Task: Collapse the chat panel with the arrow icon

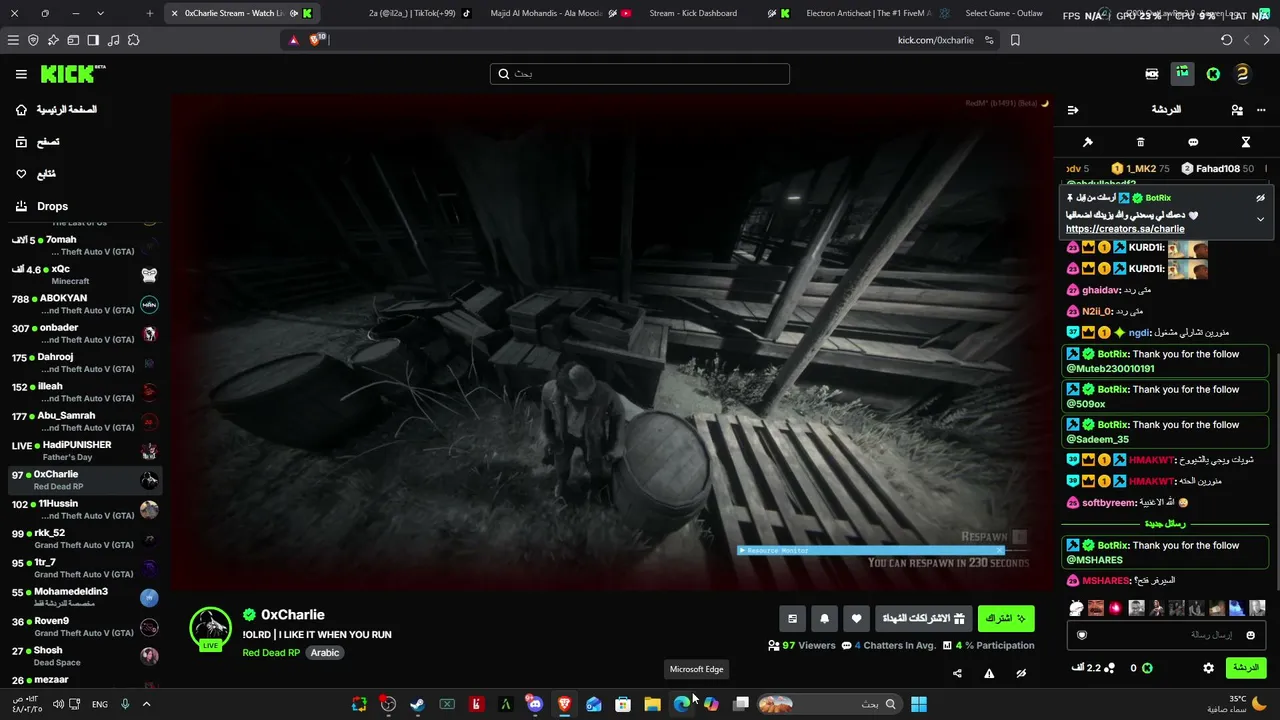Action: point(1073,110)
